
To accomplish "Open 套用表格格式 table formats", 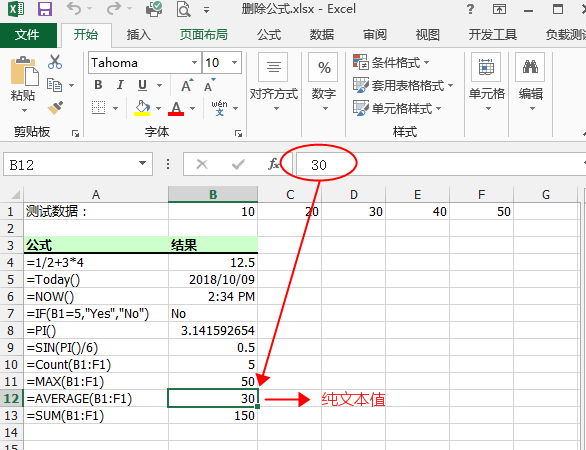I will (x=403, y=86).
